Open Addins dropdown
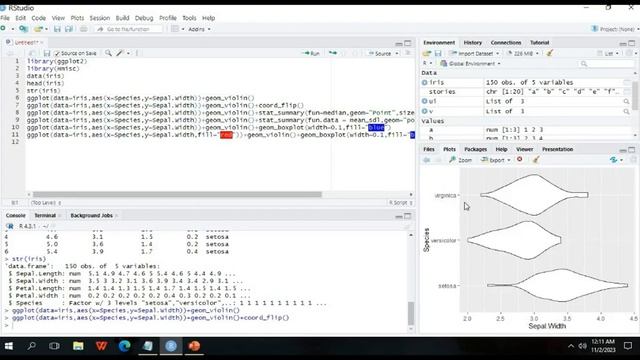This screenshot has height=360, width=640. point(199,29)
